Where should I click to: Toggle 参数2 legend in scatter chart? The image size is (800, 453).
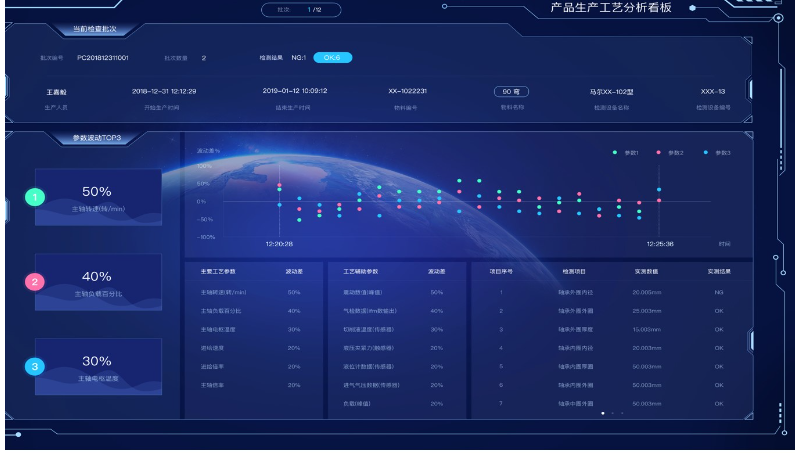670,152
